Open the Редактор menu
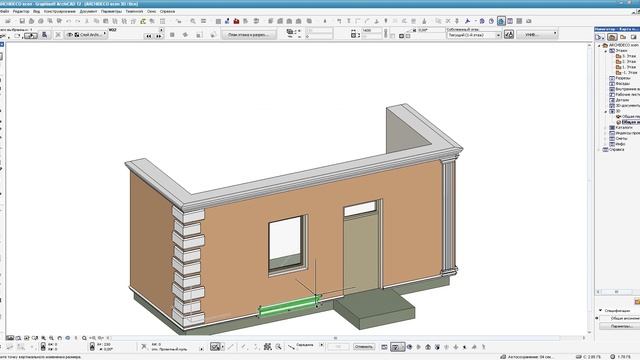 coord(21,11)
